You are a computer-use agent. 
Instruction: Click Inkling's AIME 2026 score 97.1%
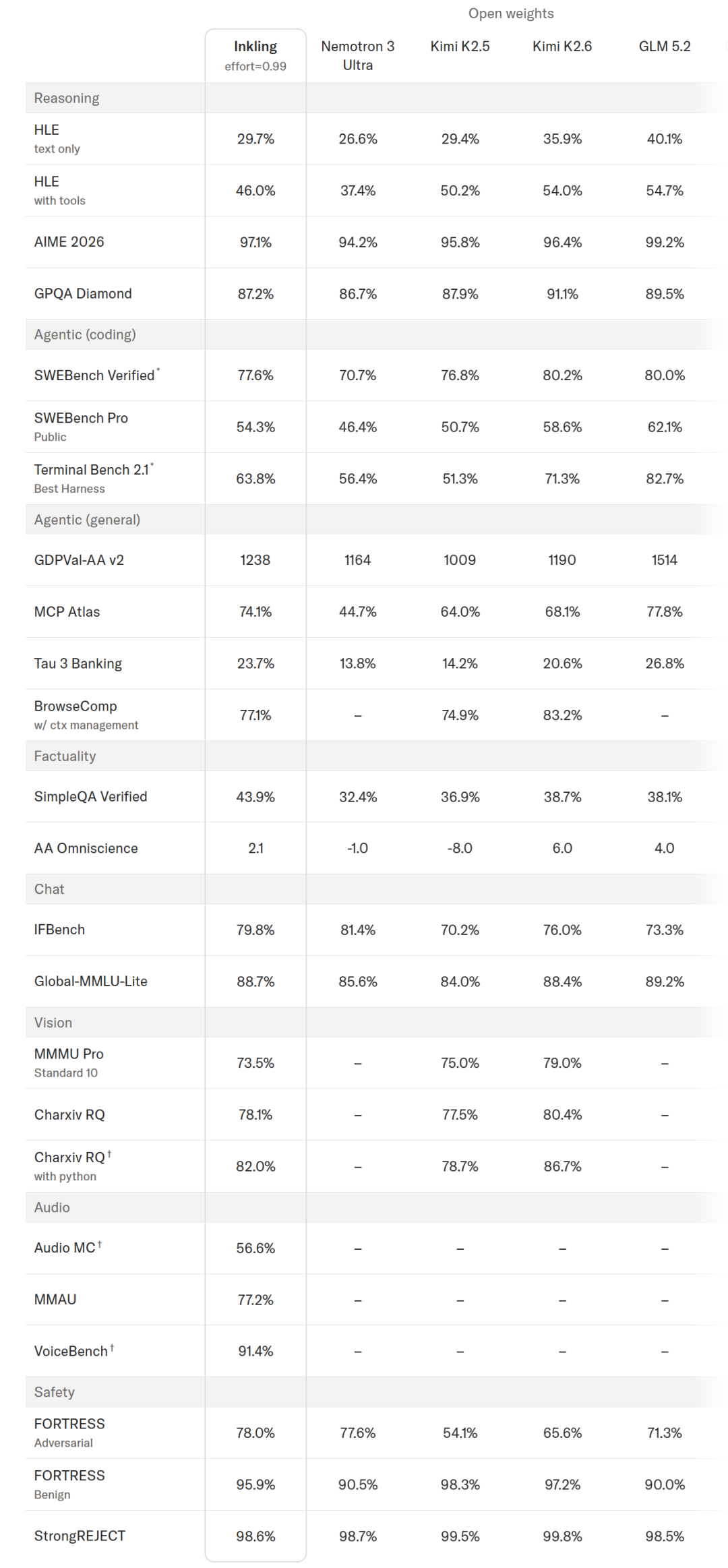pos(255,242)
